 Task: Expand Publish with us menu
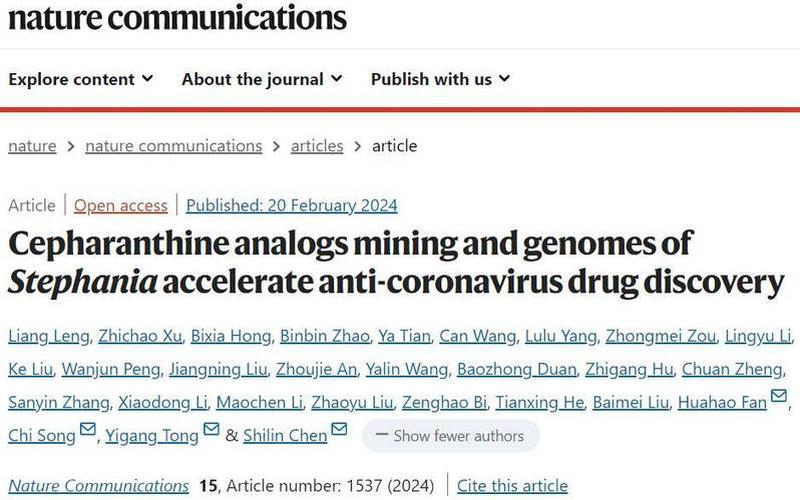[x=440, y=79]
